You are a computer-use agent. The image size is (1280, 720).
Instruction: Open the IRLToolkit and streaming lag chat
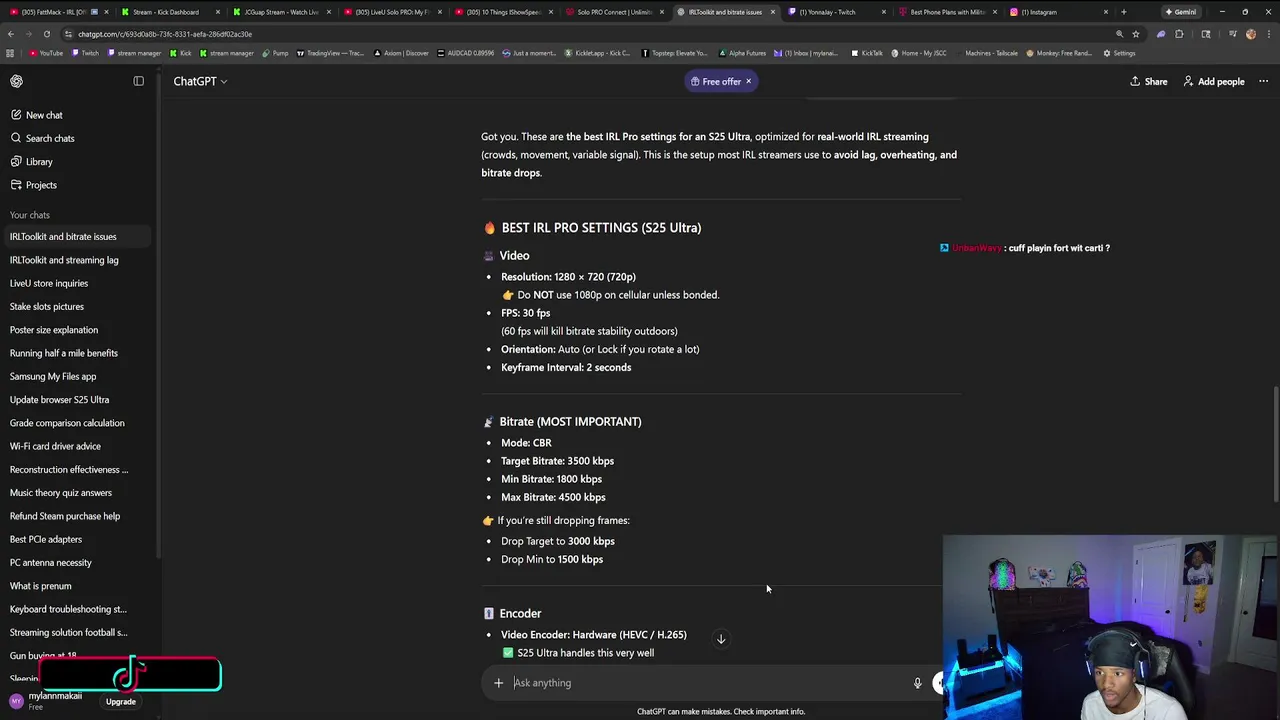(x=78, y=260)
